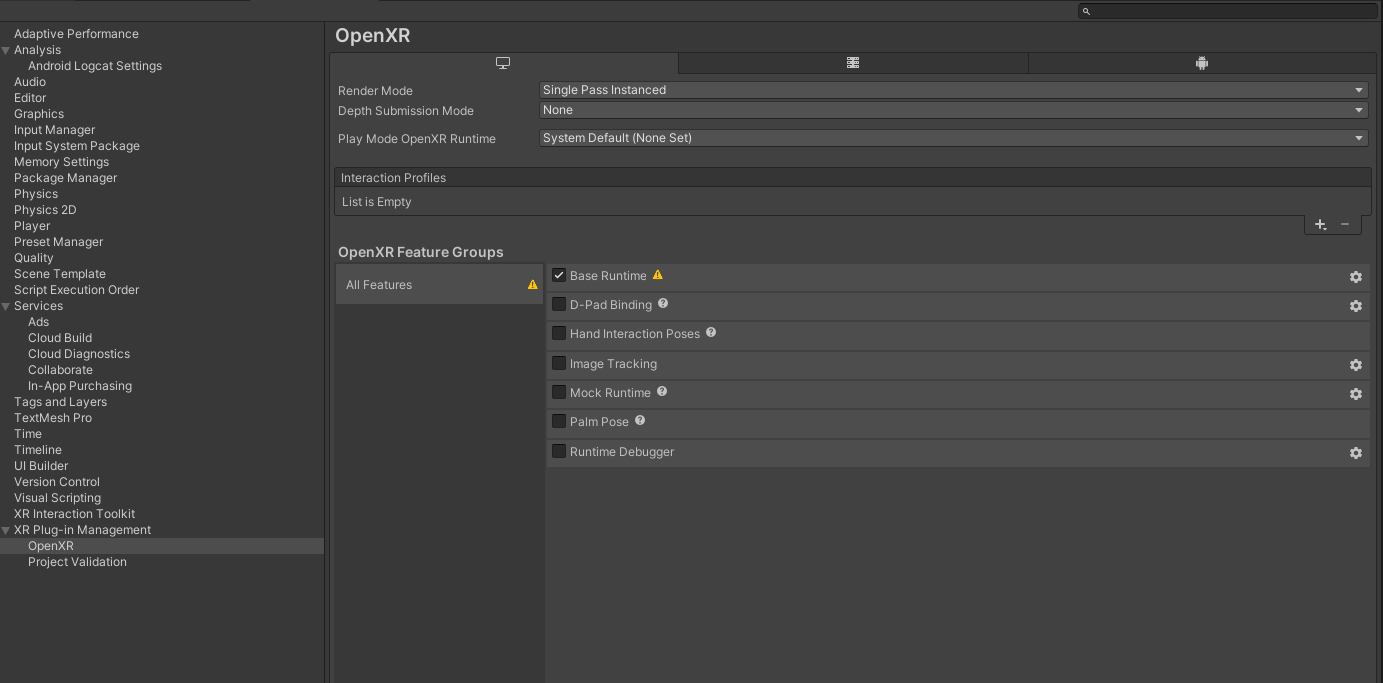1383x683 pixels.
Task: Click the 'List is Empty' text
Action: [377, 202]
